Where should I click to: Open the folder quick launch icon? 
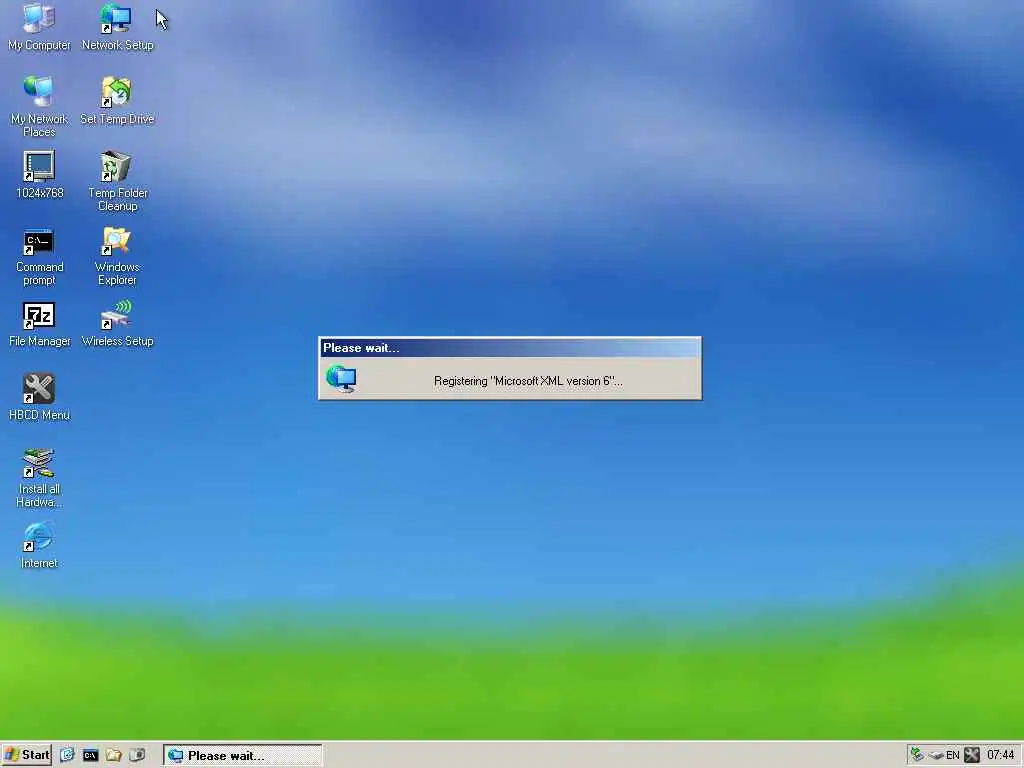point(114,755)
